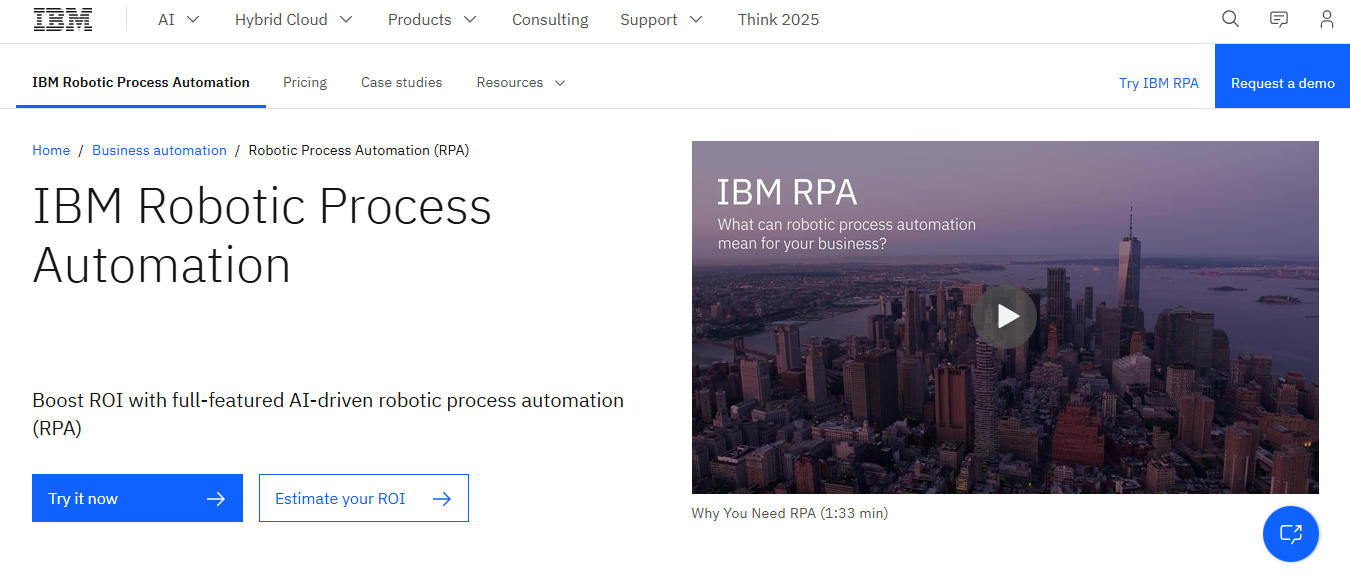This screenshot has height=576, width=1350.
Task: Click the 'IBM Robotic Process Automation' main heading
Action: (x=262, y=235)
